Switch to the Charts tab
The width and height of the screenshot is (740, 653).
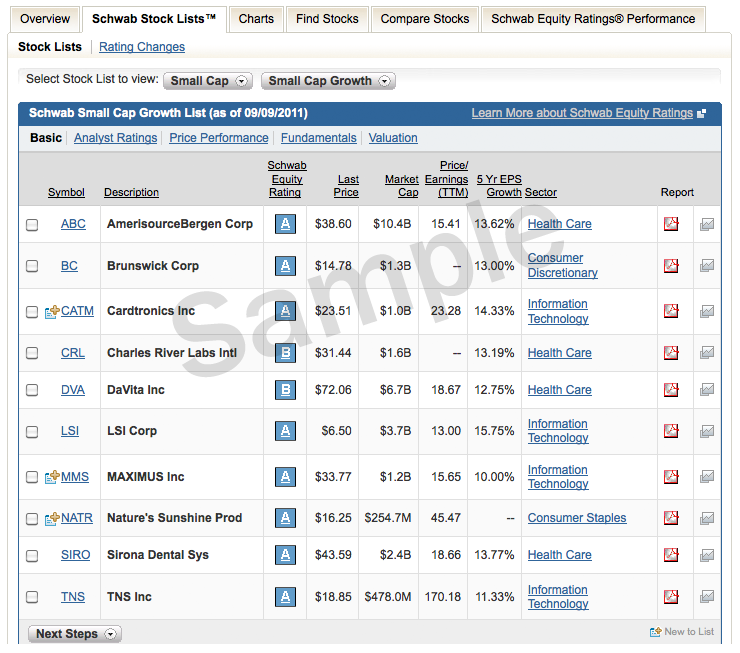click(x=256, y=19)
